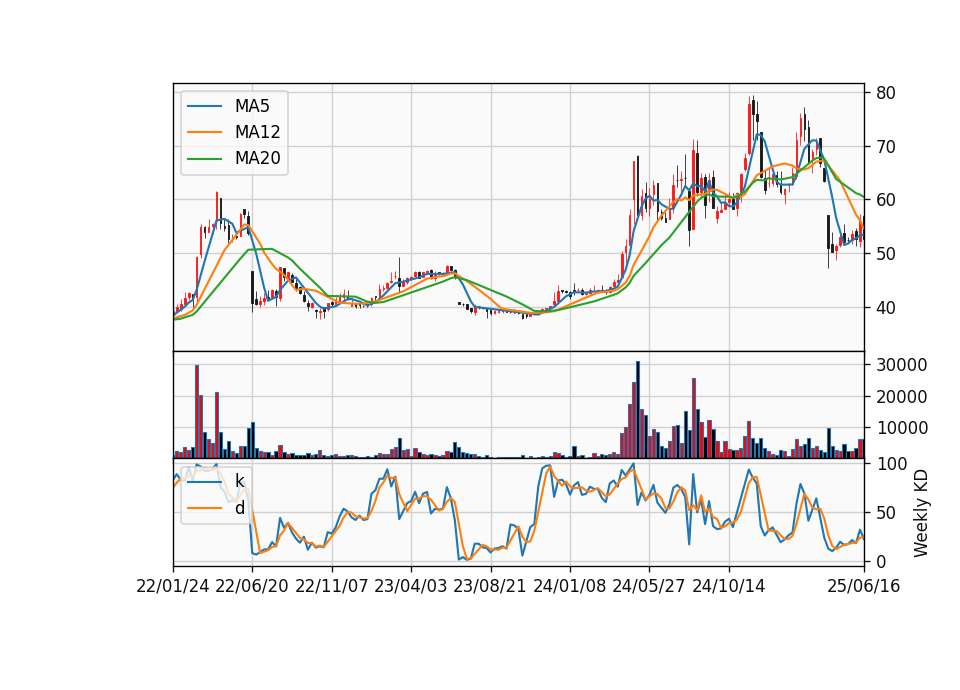
Task: Click the MA20 legend label
Action: click(x=257, y=158)
